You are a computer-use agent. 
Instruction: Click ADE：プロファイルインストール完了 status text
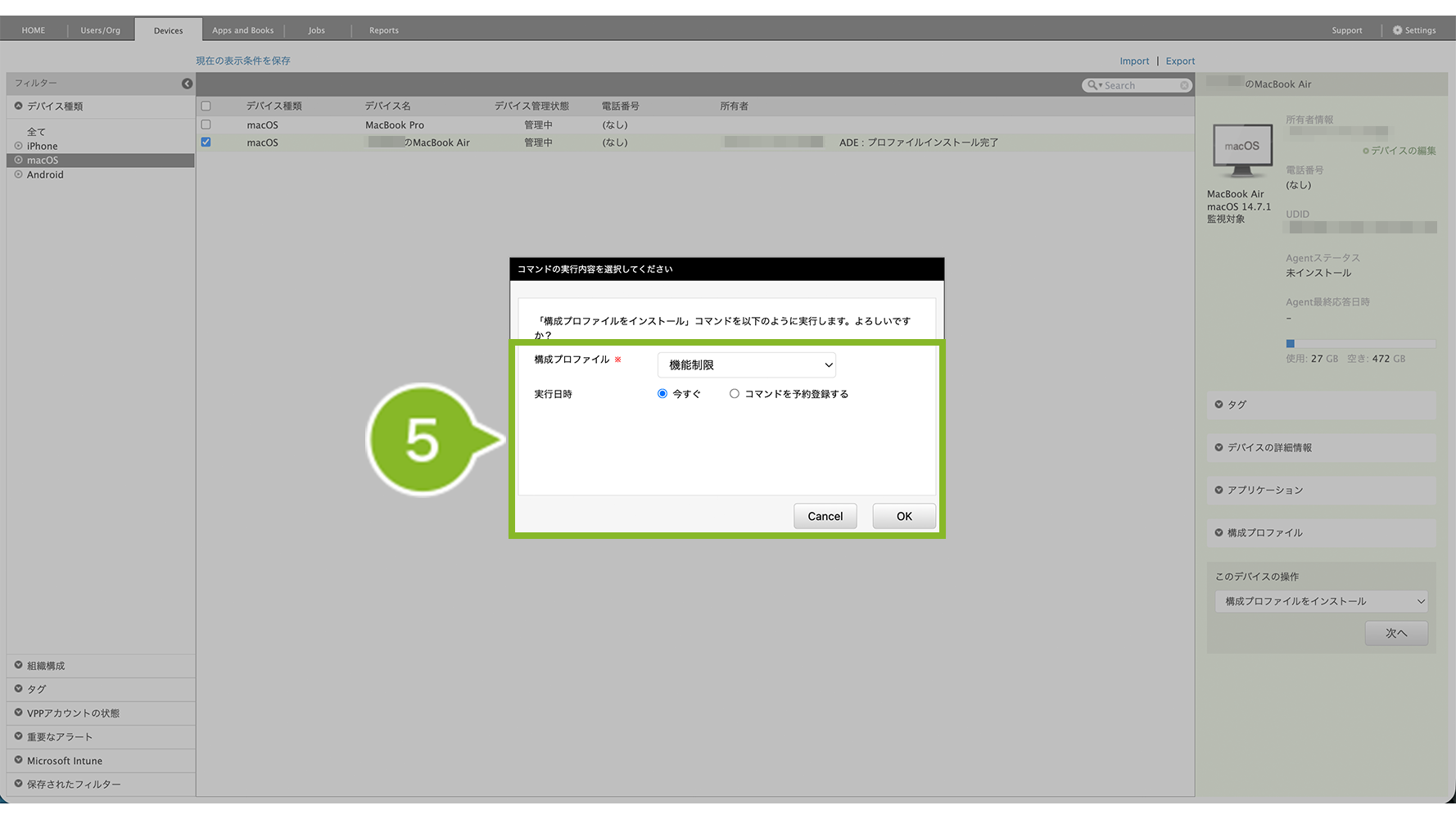pyautogui.click(x=919, y=143)
